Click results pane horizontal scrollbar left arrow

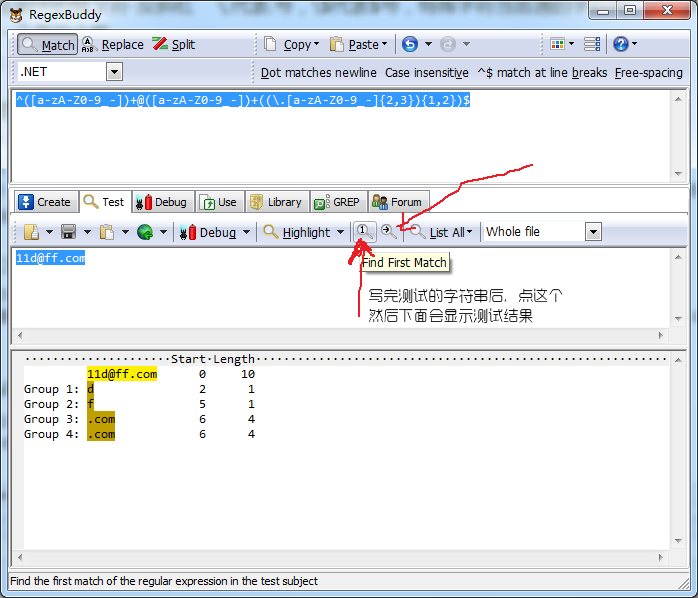tap(20, 557)
